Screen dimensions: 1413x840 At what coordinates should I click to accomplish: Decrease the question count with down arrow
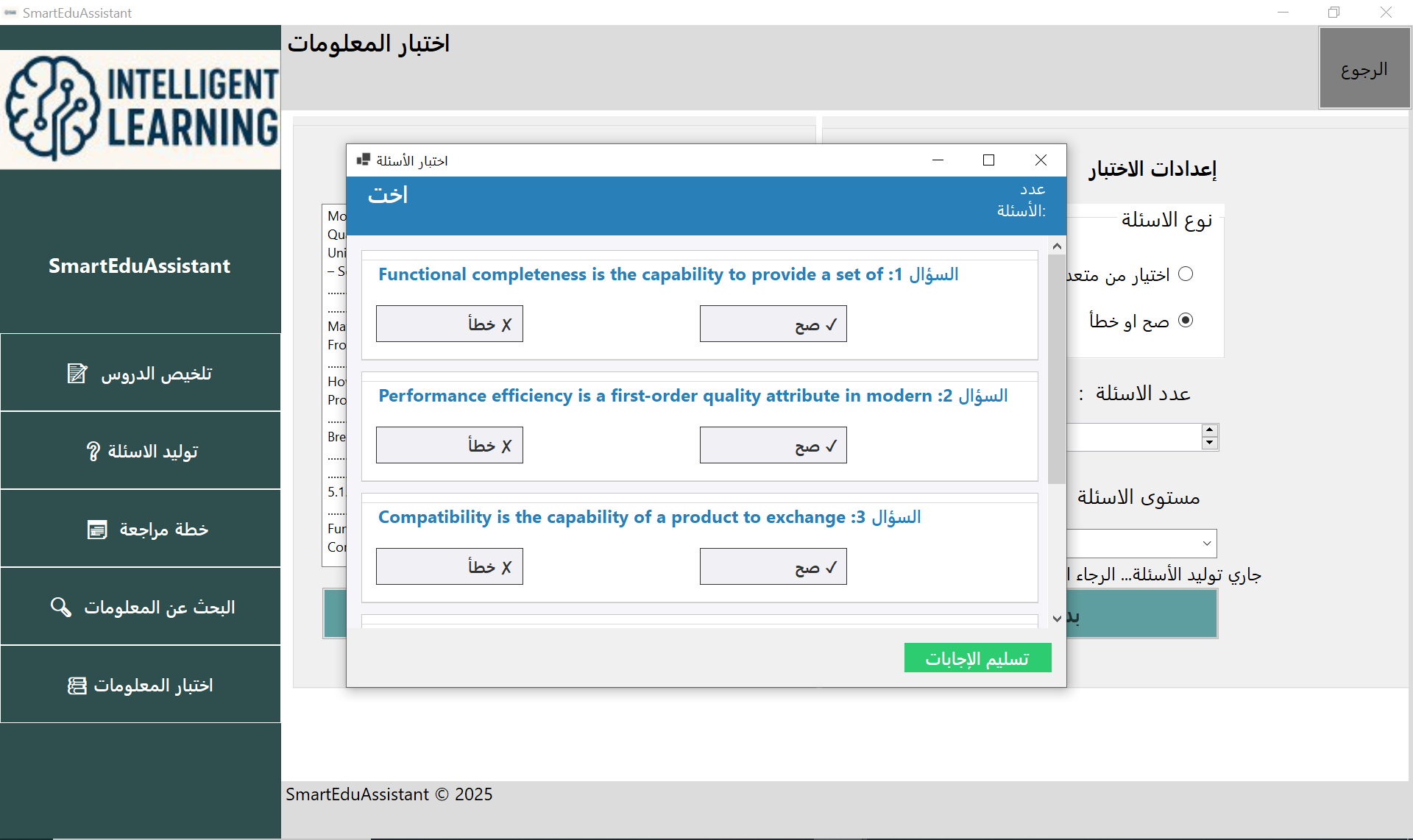coord(1209,443)
